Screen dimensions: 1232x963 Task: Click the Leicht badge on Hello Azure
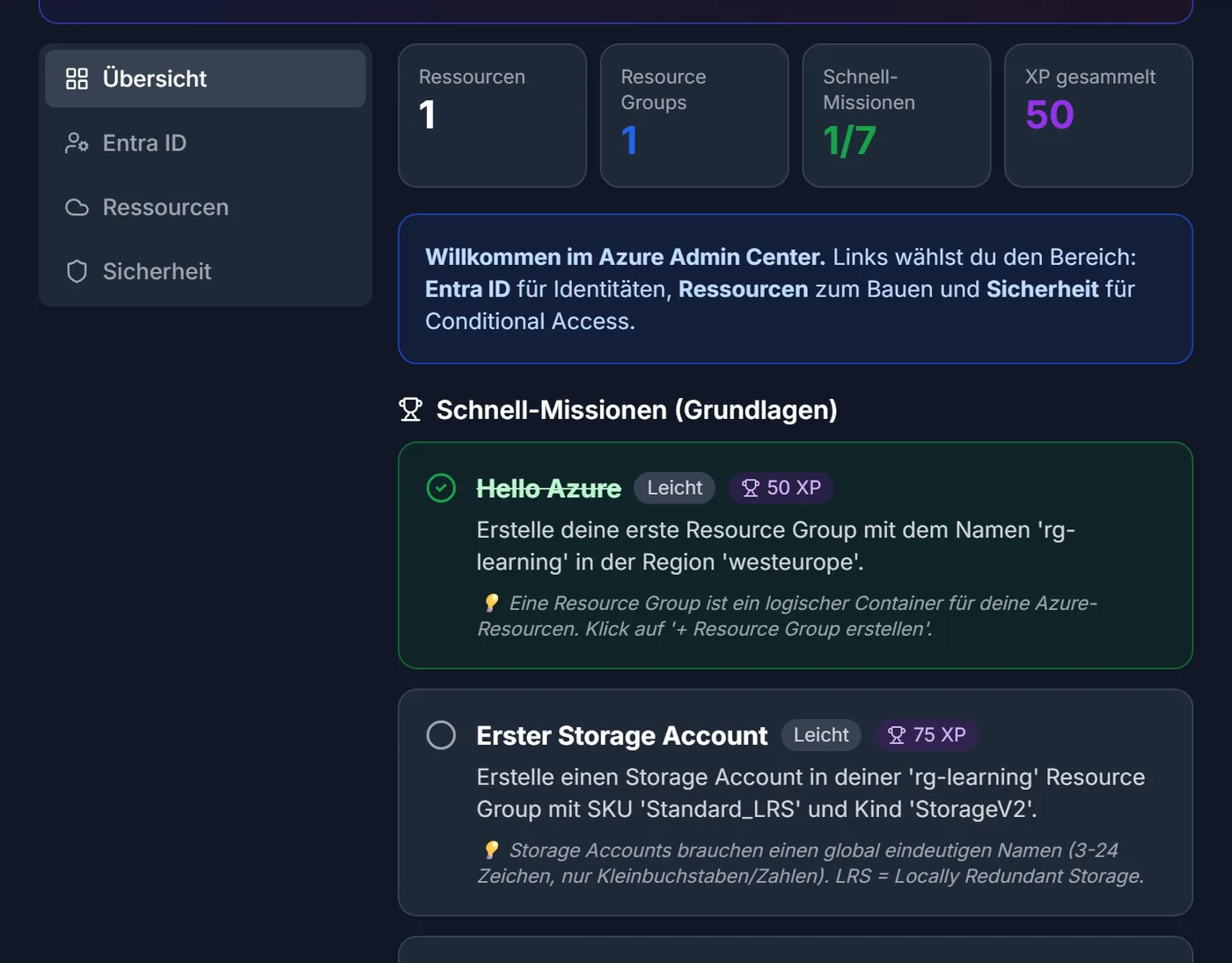coord(675,488)
